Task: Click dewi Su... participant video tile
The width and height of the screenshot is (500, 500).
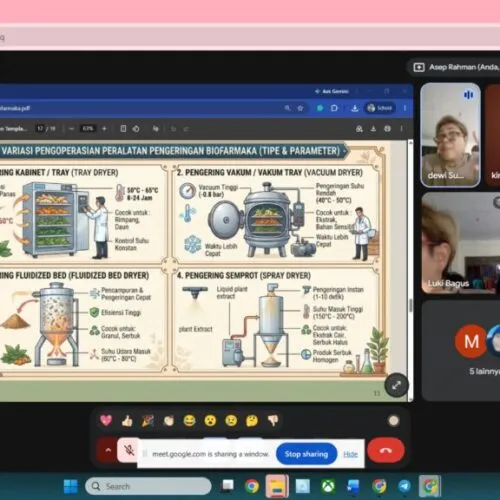Action: (450, 135)
